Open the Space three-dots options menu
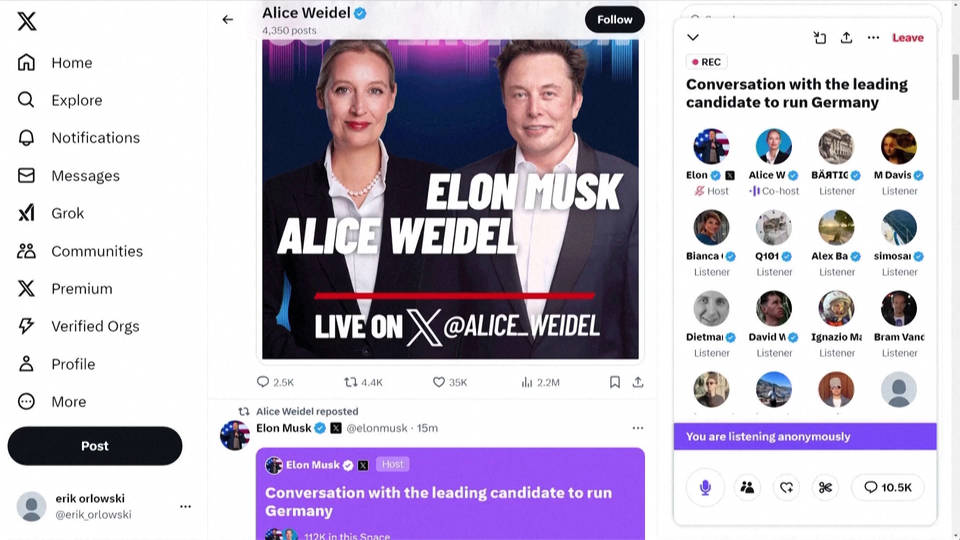Viewport: 960px width, 540px height. pos(874,37)
